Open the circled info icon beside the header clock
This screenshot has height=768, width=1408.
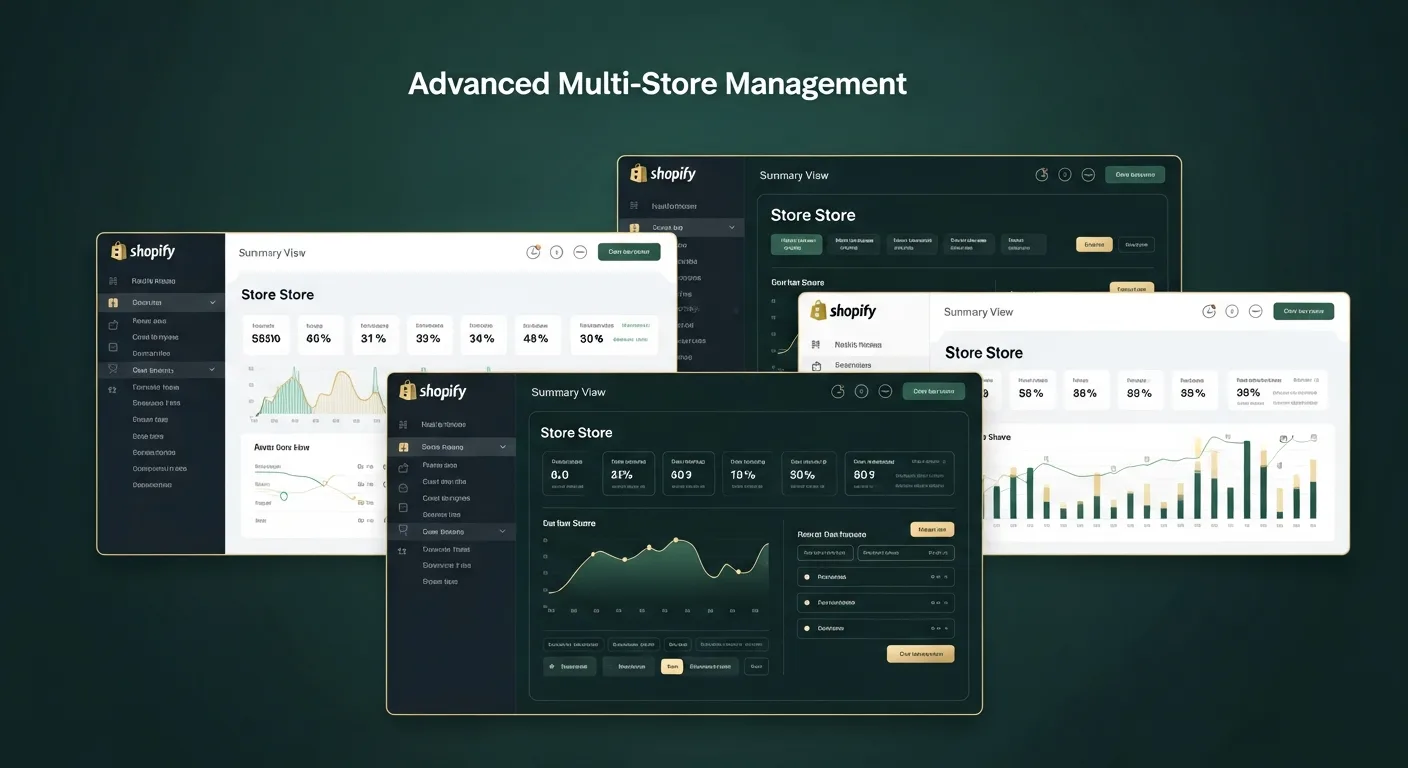861,391
